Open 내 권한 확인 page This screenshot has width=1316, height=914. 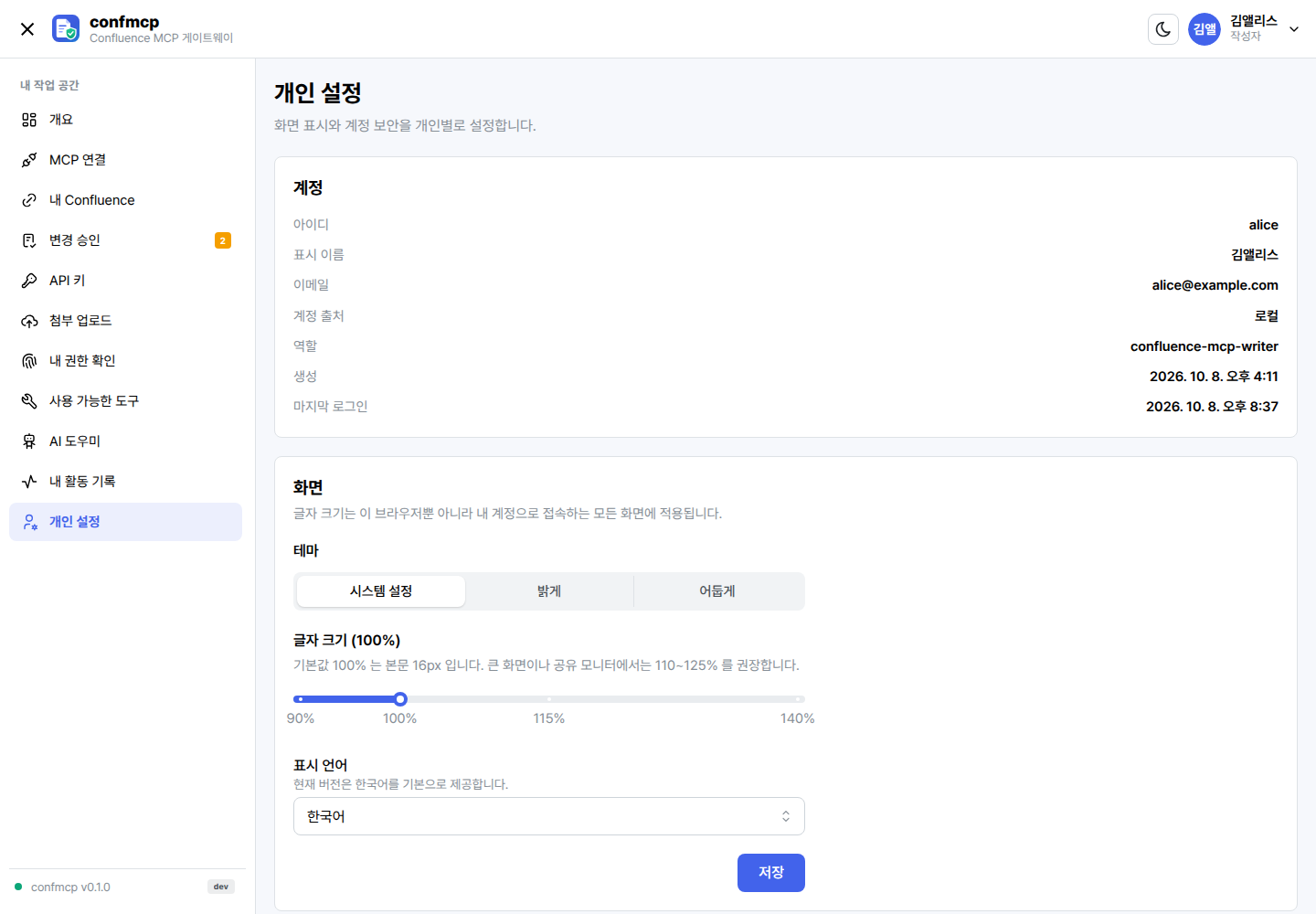point(125,361)
